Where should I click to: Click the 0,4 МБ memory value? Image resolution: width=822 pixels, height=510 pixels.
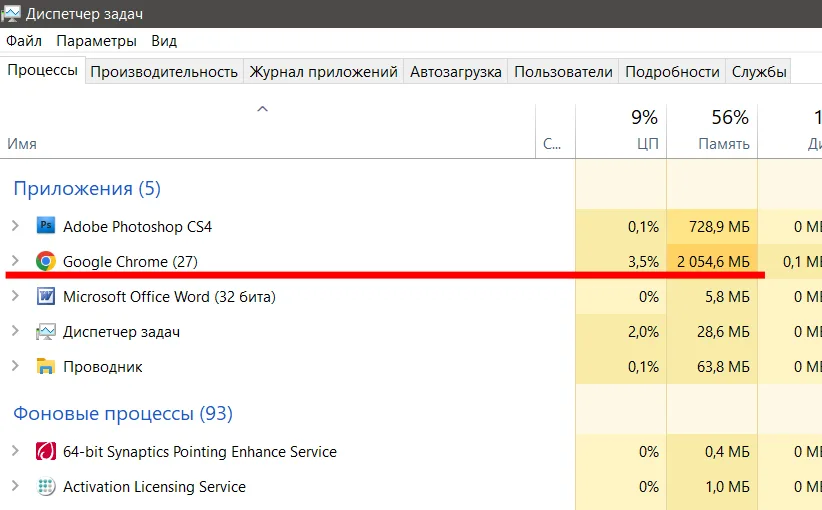click(x=727, y=452)
